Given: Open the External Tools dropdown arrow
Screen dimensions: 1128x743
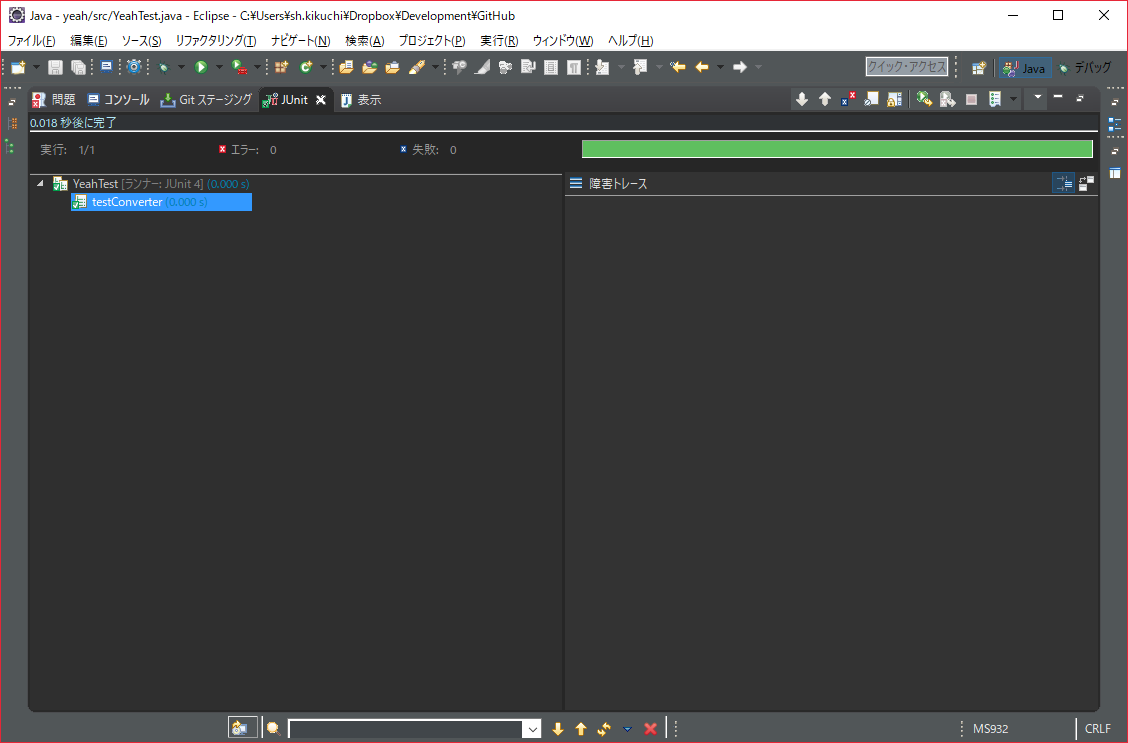Looking at the screenshot, I should [x=258, y=67].
